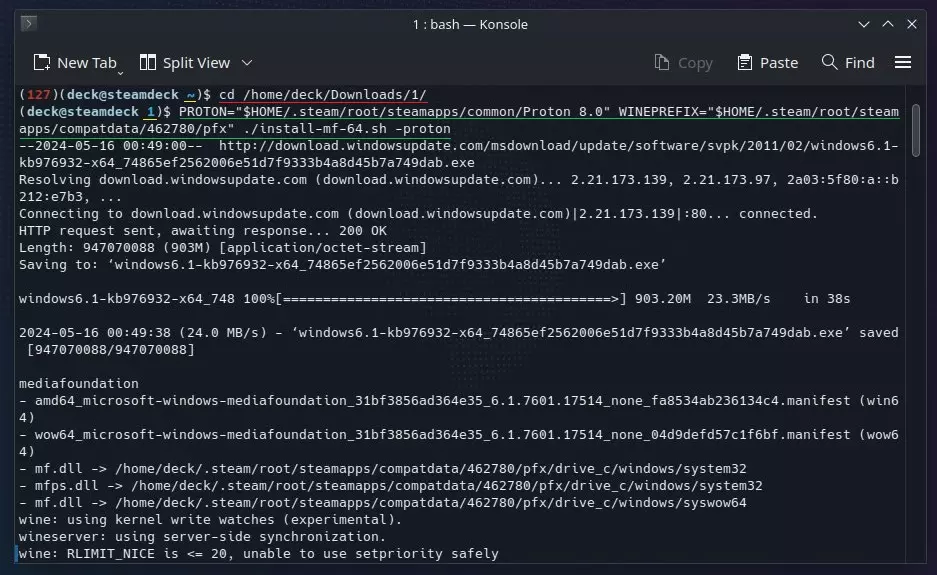Click the Split View panes icon
The image size is (937, 575).
tap(148, 63)
